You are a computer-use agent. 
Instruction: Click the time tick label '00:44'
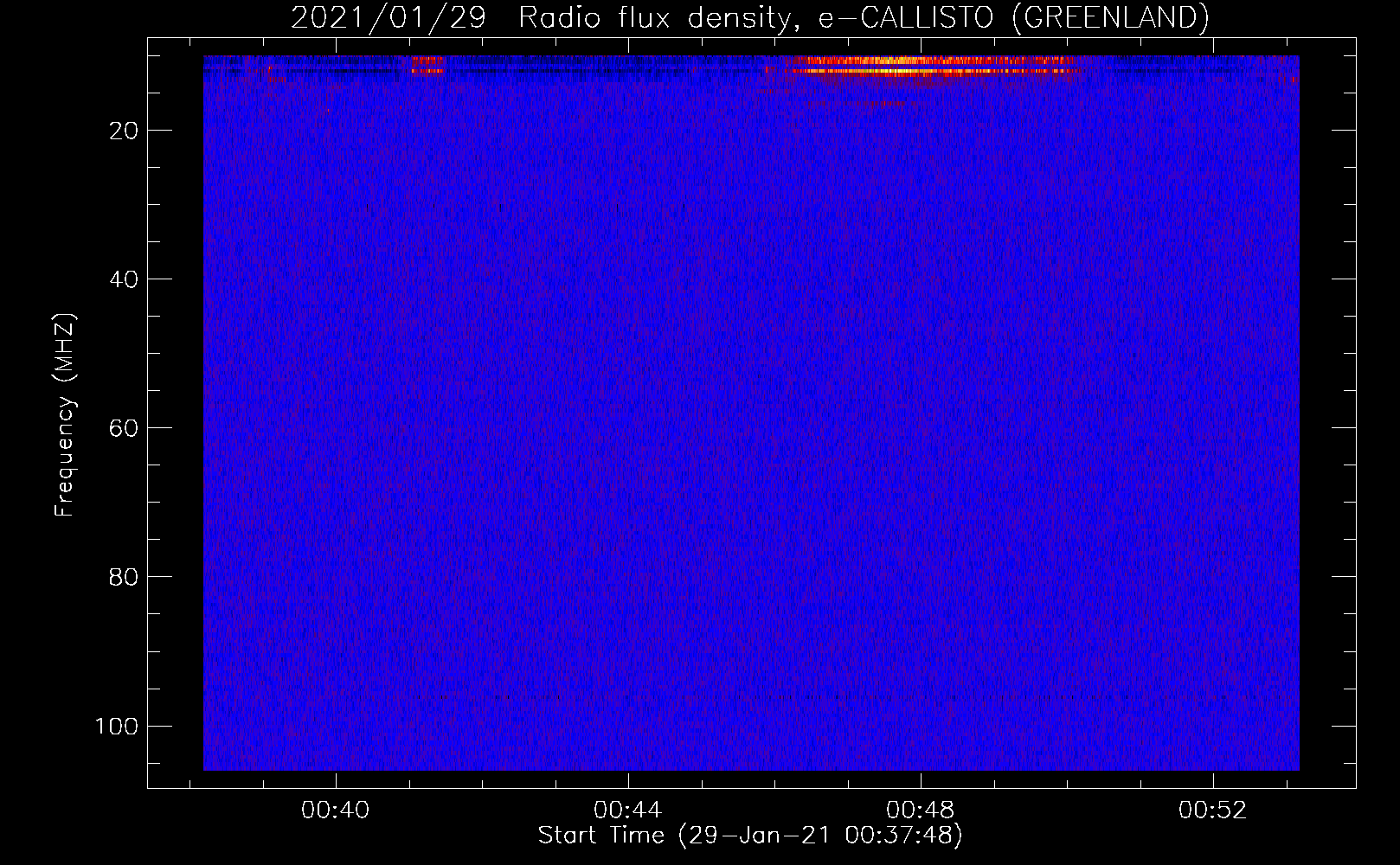(627, 810)
